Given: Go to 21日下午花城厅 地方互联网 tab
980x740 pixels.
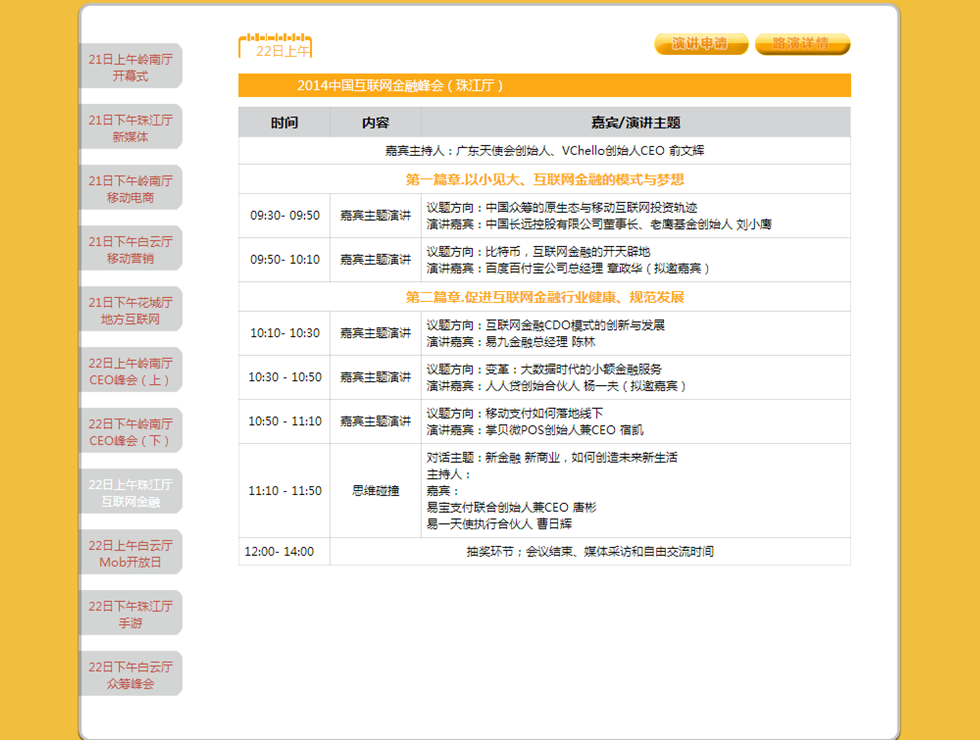Looking at the screenshot, I should tap(131, 310).
